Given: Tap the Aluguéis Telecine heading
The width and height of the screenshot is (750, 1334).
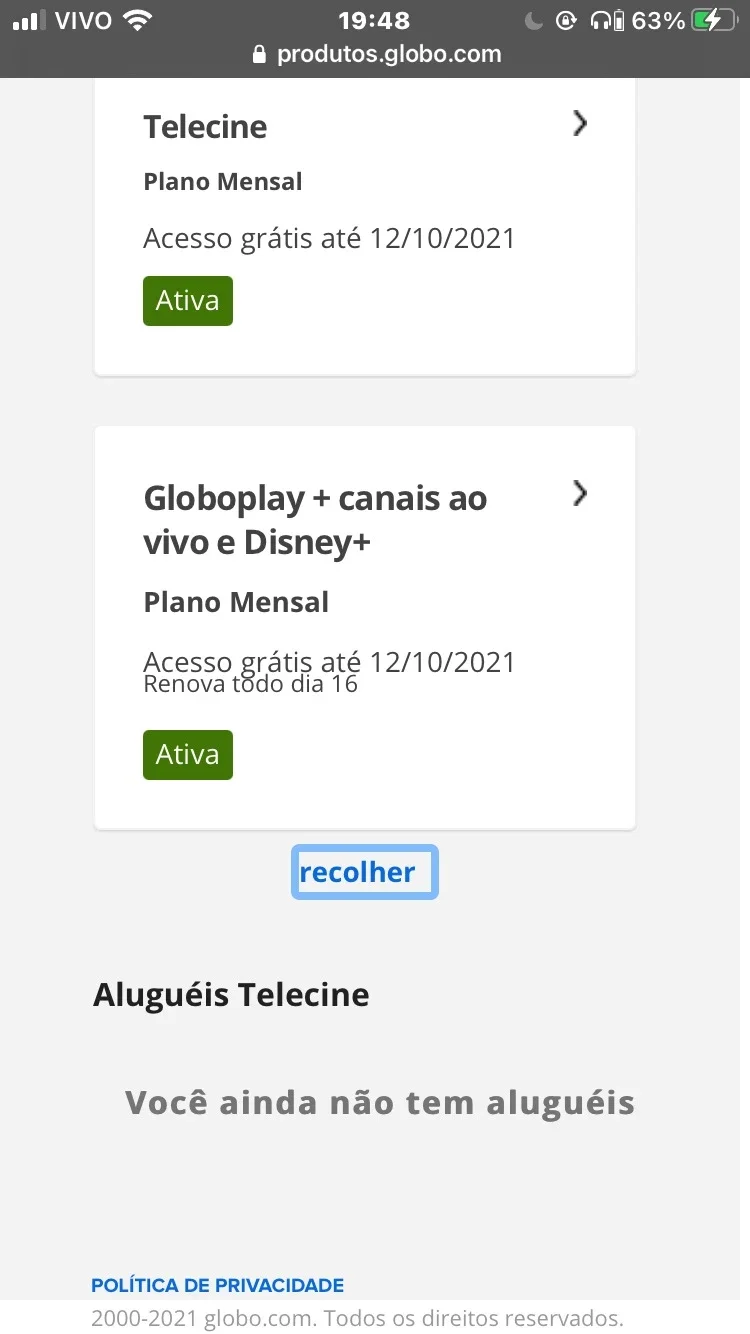Looking at the screenshot, I should pyautogui.click(x=231, y=995).
